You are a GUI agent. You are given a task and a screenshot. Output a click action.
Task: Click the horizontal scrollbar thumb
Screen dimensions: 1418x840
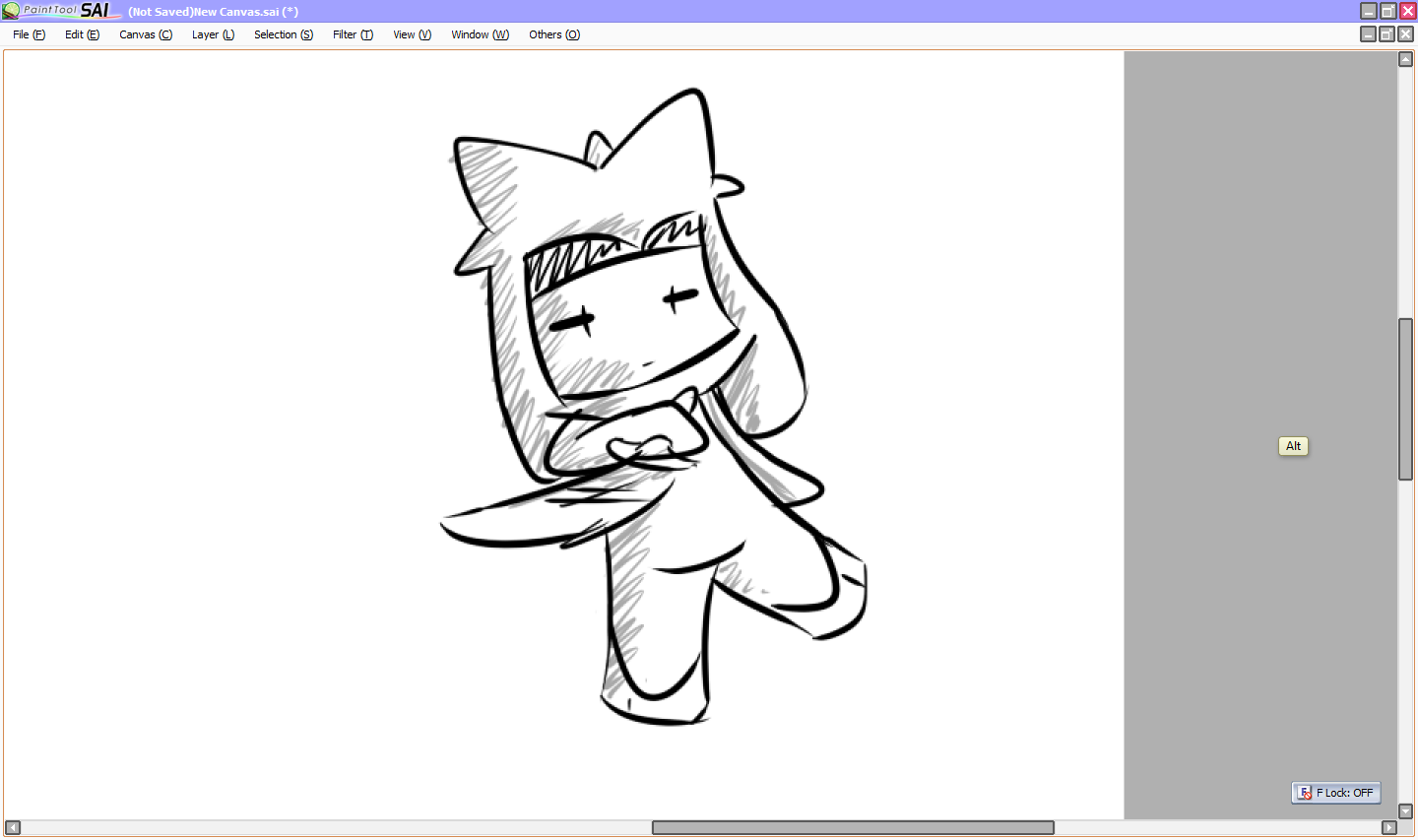coord(853,827)
